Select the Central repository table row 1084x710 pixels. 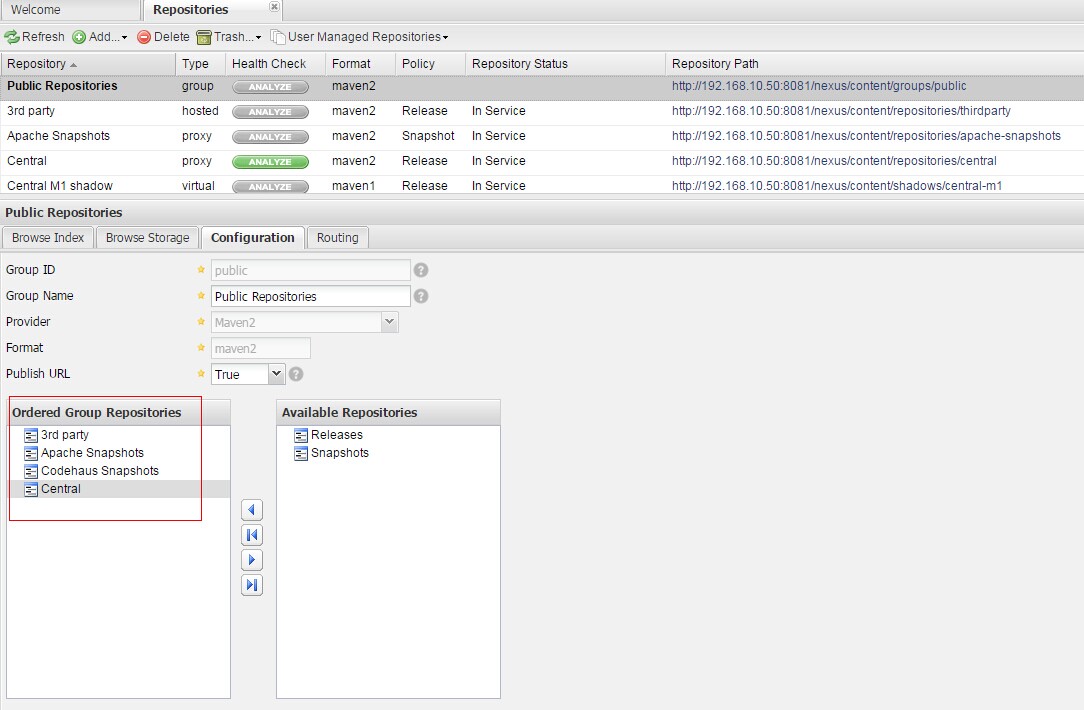(542, 161)
